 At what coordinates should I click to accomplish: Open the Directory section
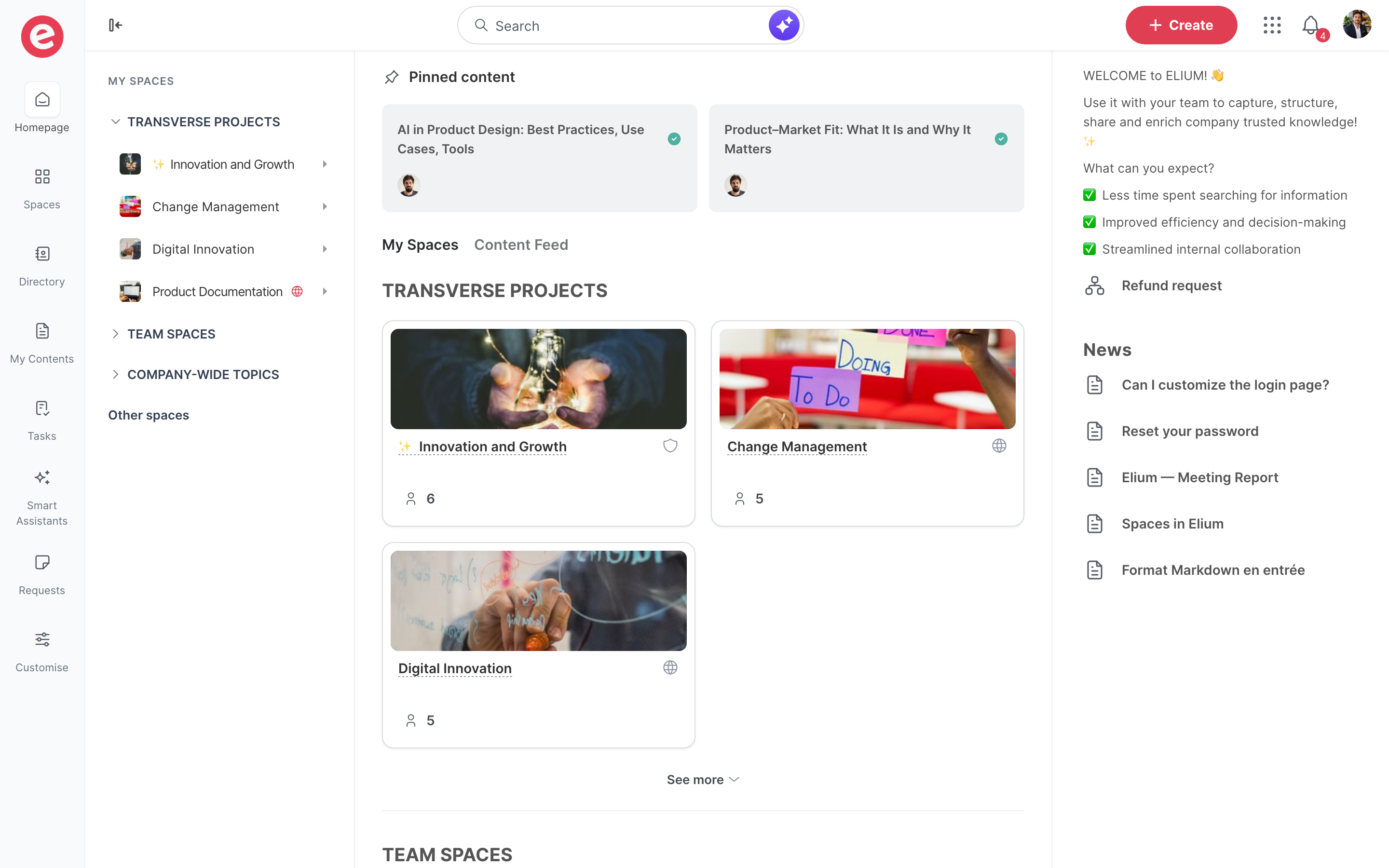pyautogui.click(x=42, y=265)
